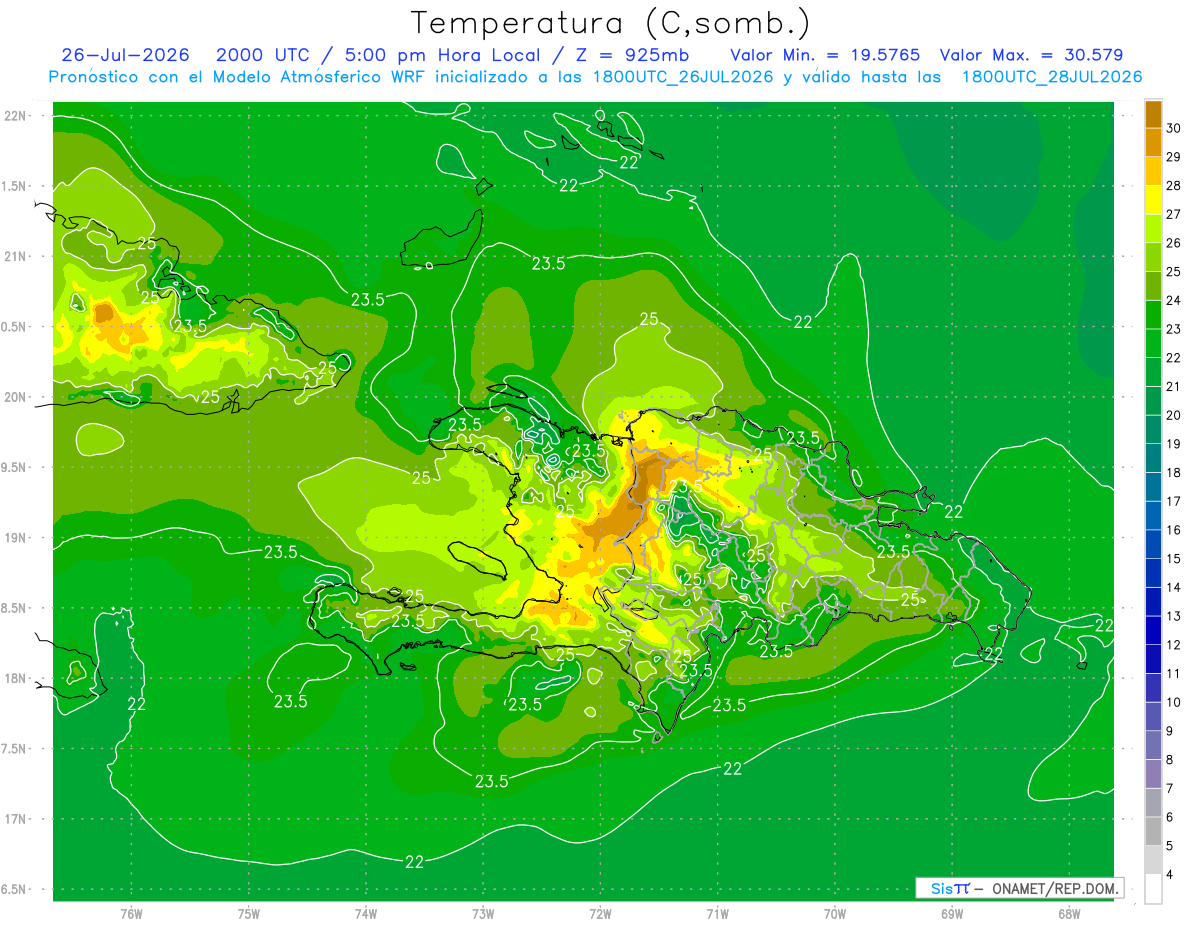Image resolution: width=1200 pixels, height=927 pixels.
Task: Click the "21N" latitude axis label
Action: tap(16, 256)
